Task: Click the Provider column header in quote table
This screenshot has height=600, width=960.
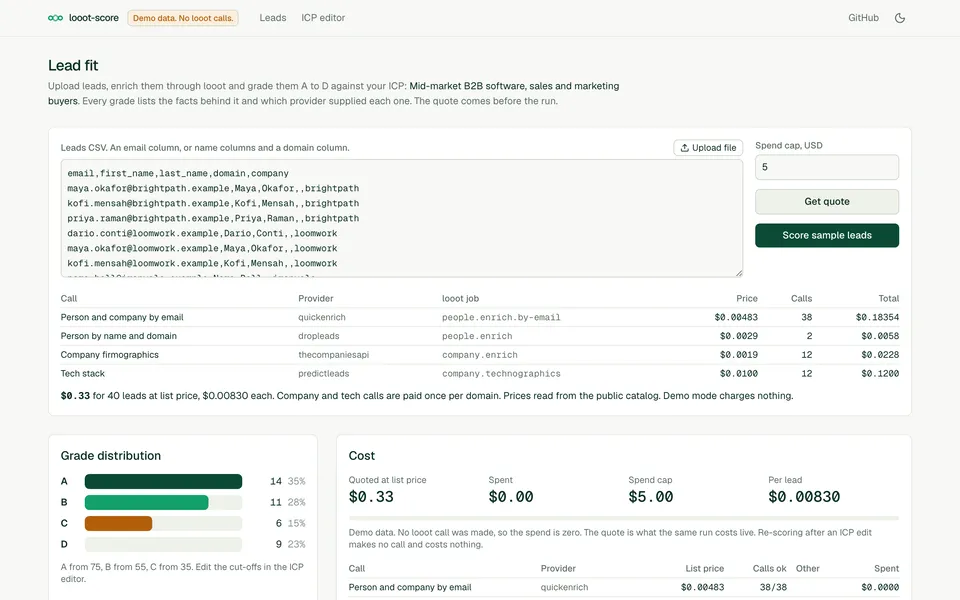Action: tap(315, 298)
